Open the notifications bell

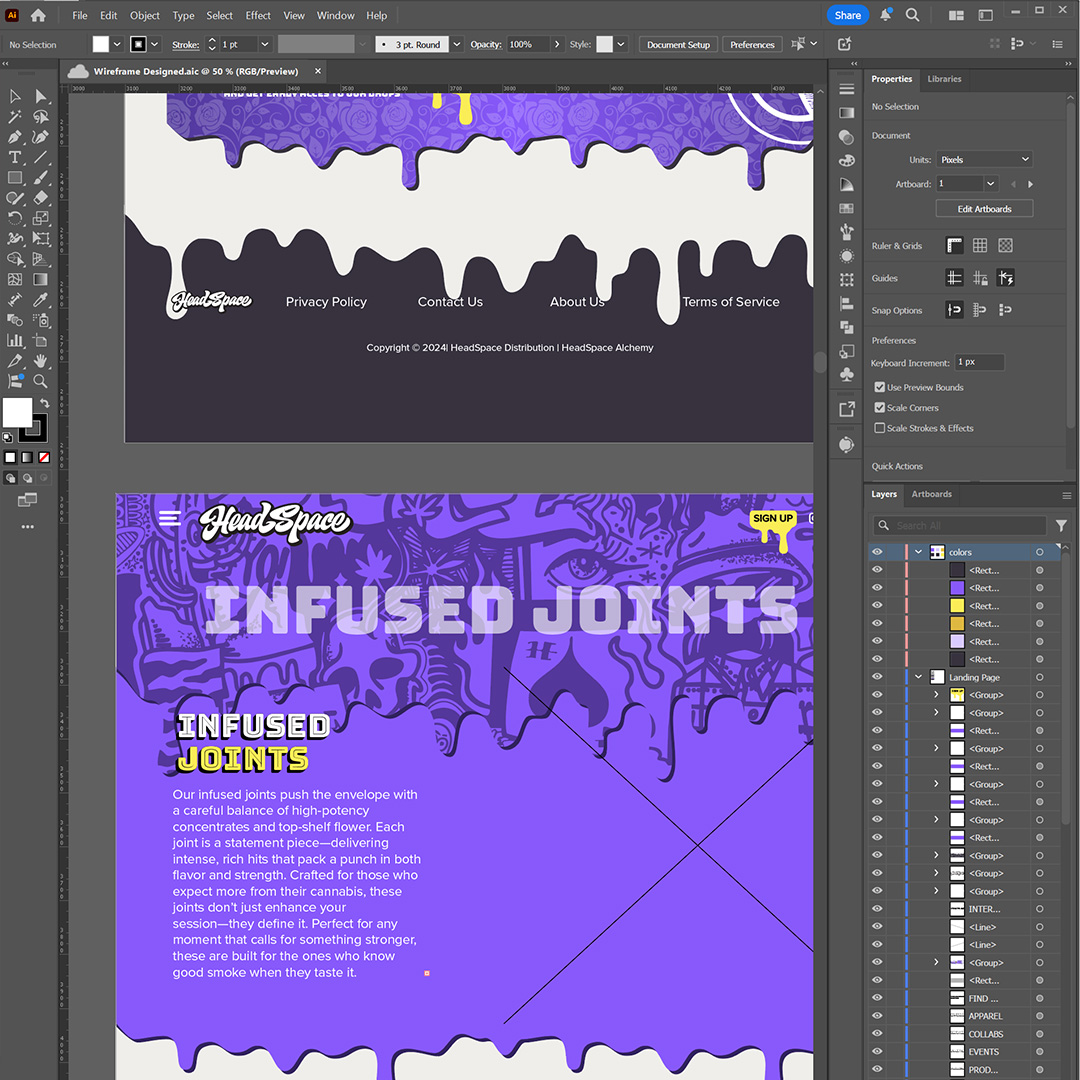click(x=885, y=15)
